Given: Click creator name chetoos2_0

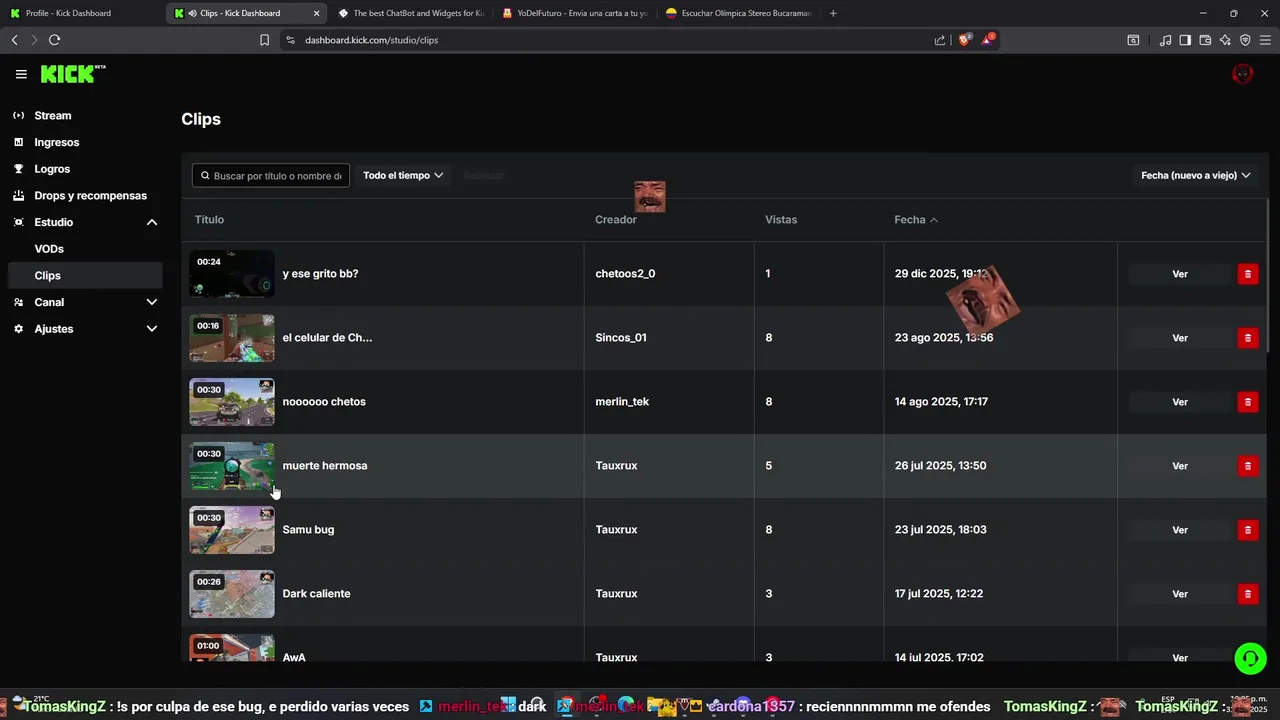Looking at the screenshot, I should pyautogui.click(x=625, y=274).
